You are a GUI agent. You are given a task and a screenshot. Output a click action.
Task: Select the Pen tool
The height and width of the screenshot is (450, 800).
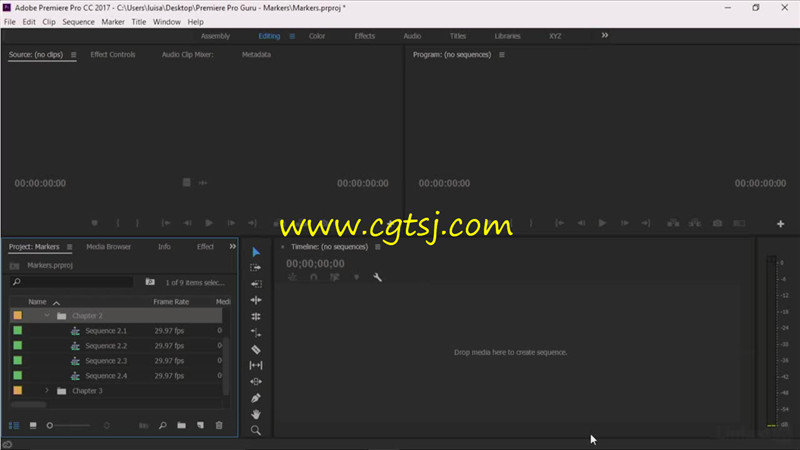[256, 398]
